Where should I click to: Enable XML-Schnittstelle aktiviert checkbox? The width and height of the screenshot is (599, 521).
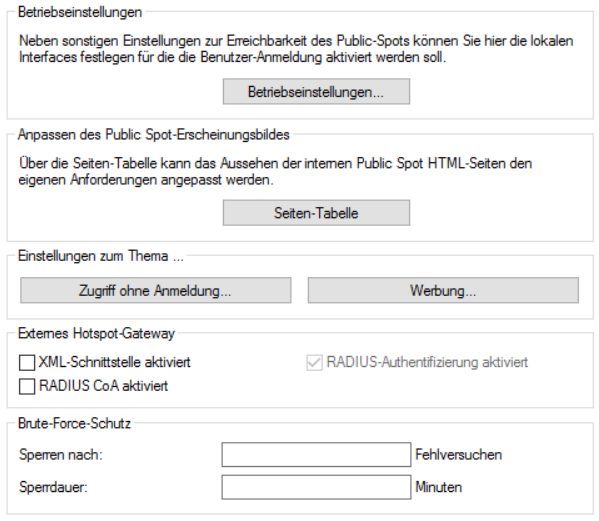27,362
